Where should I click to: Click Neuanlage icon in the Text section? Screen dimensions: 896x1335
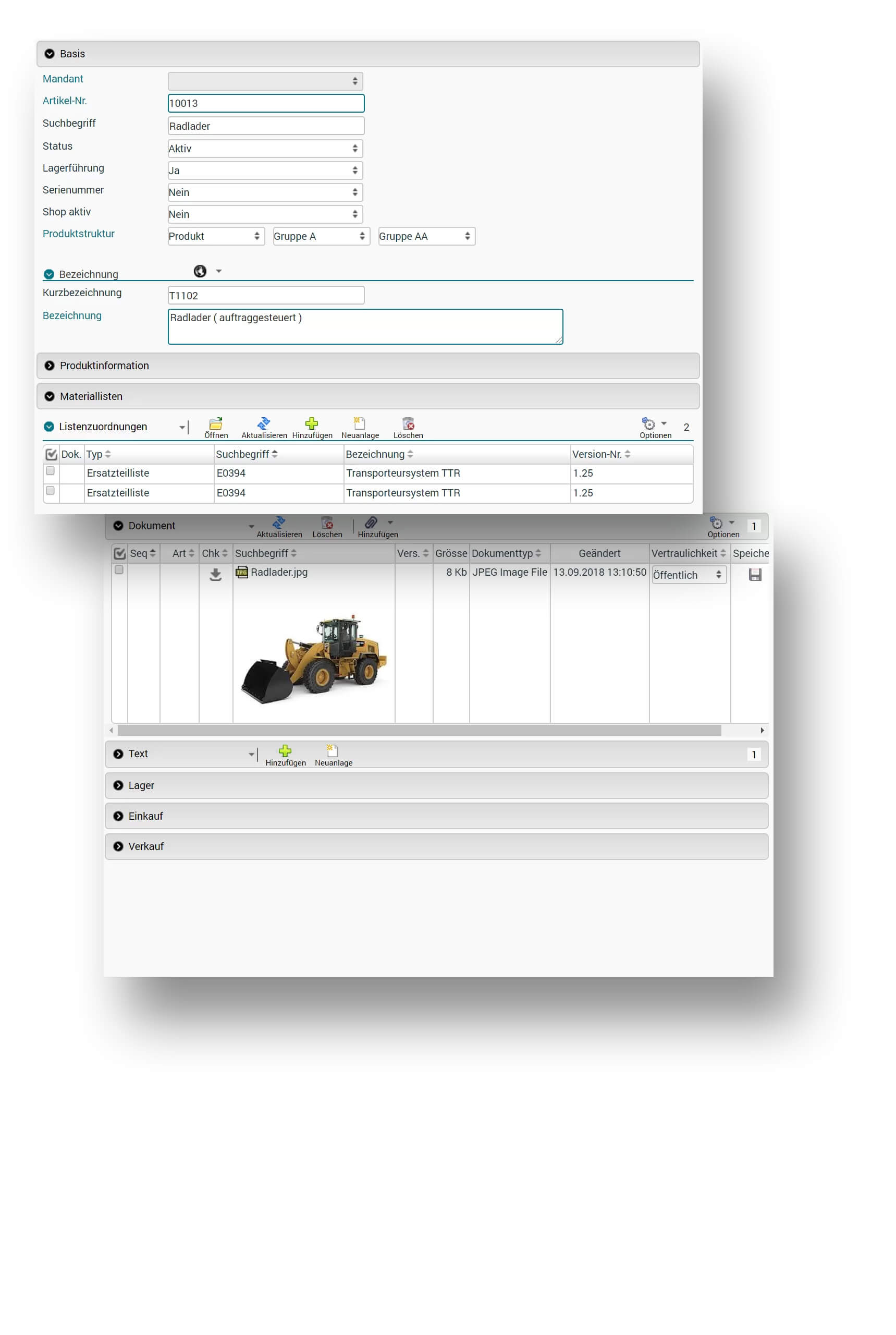[333, 751]
